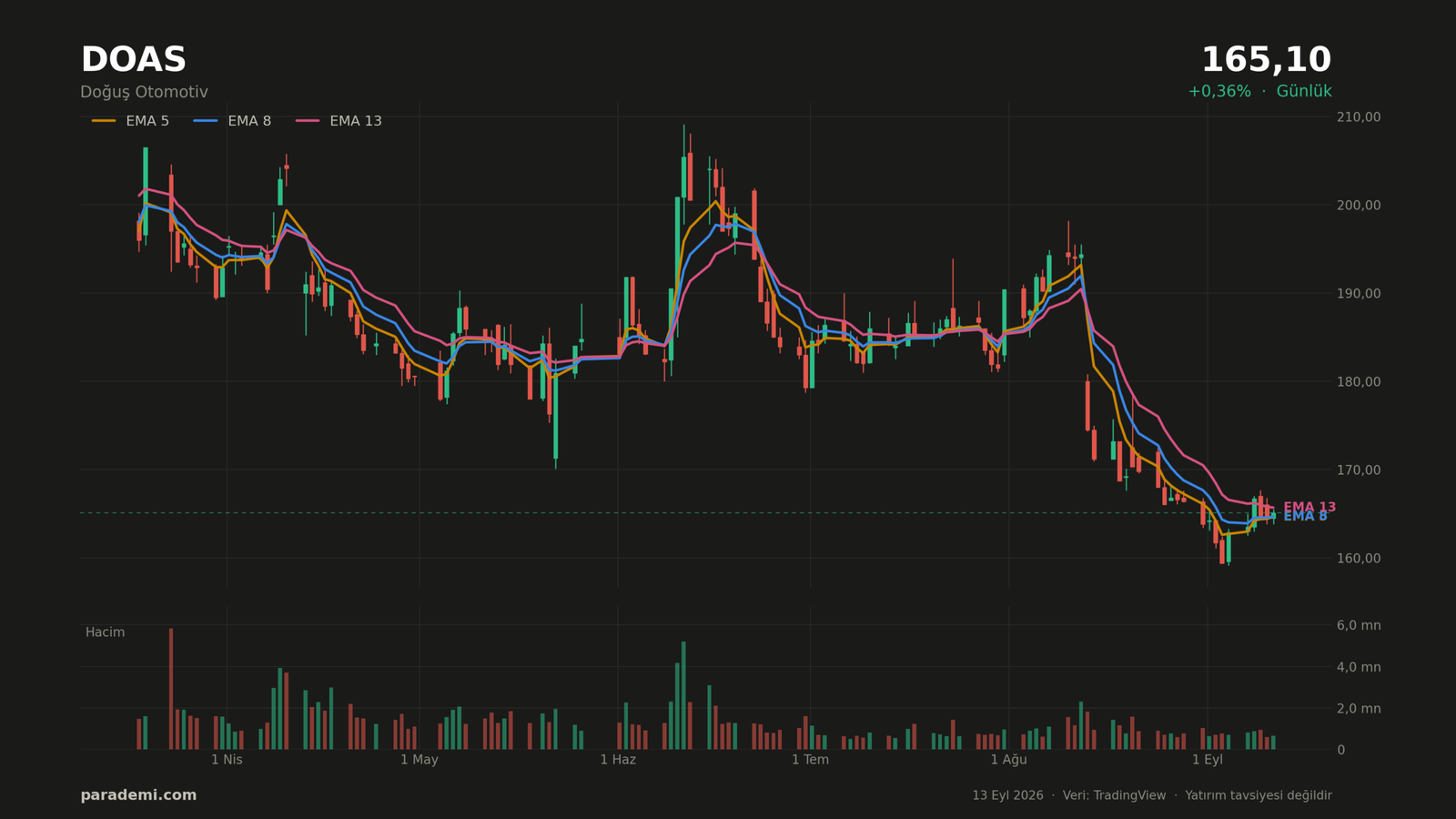The image size is (1456, 819).
Task: Click the 165,10 price value
Action: pyautogui.click(x=1266, y=60)
